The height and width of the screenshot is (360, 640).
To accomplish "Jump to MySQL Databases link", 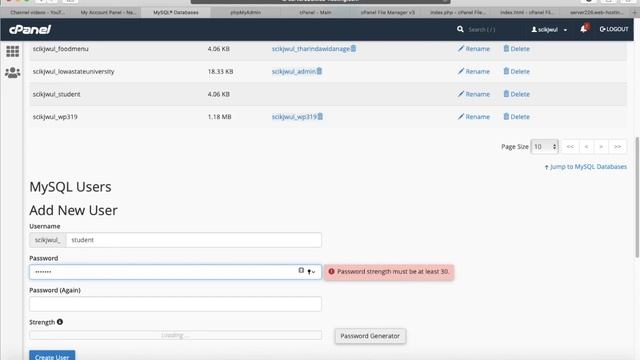I will [x=586, y=167].
